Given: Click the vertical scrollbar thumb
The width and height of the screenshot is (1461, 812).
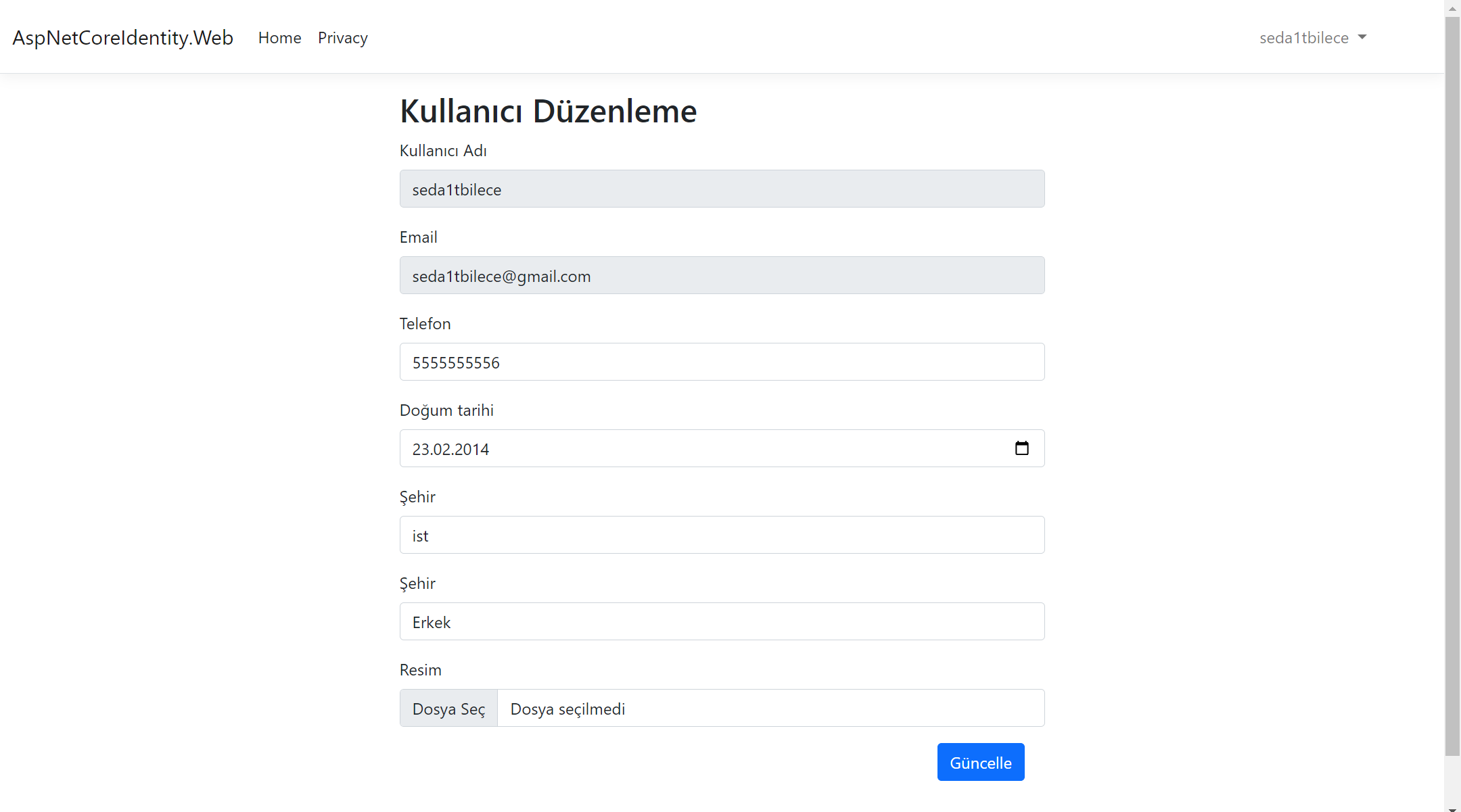Looking at the screenshot, I should click(1452, 386).
